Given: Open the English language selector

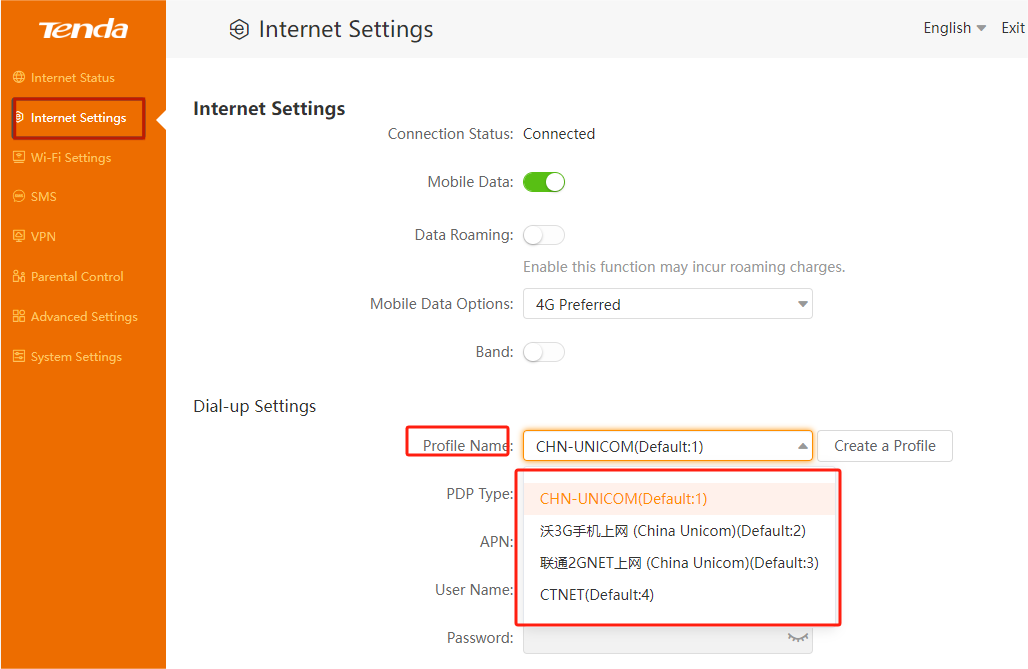Looking at the screenshot, I should point(954,28).
